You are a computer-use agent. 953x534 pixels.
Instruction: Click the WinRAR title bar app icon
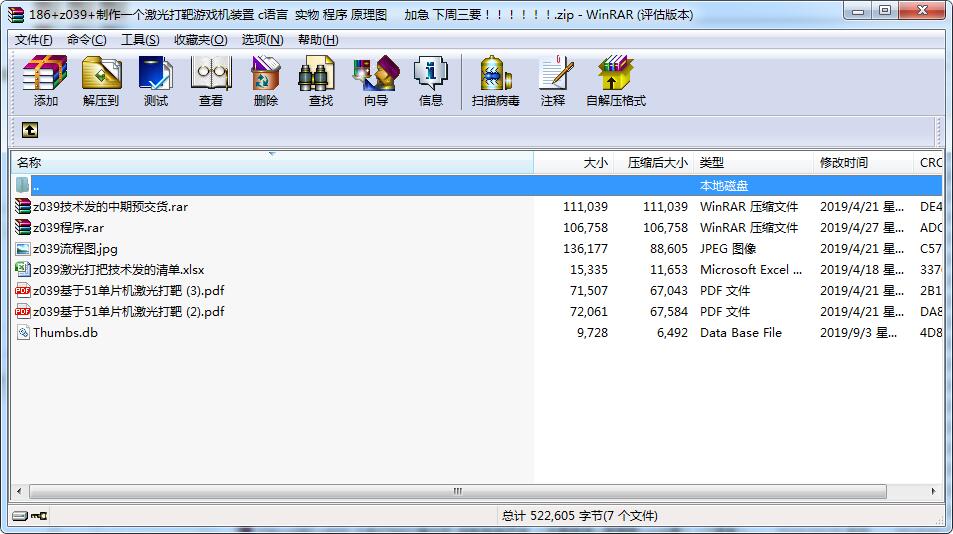[x=15, y=14]
